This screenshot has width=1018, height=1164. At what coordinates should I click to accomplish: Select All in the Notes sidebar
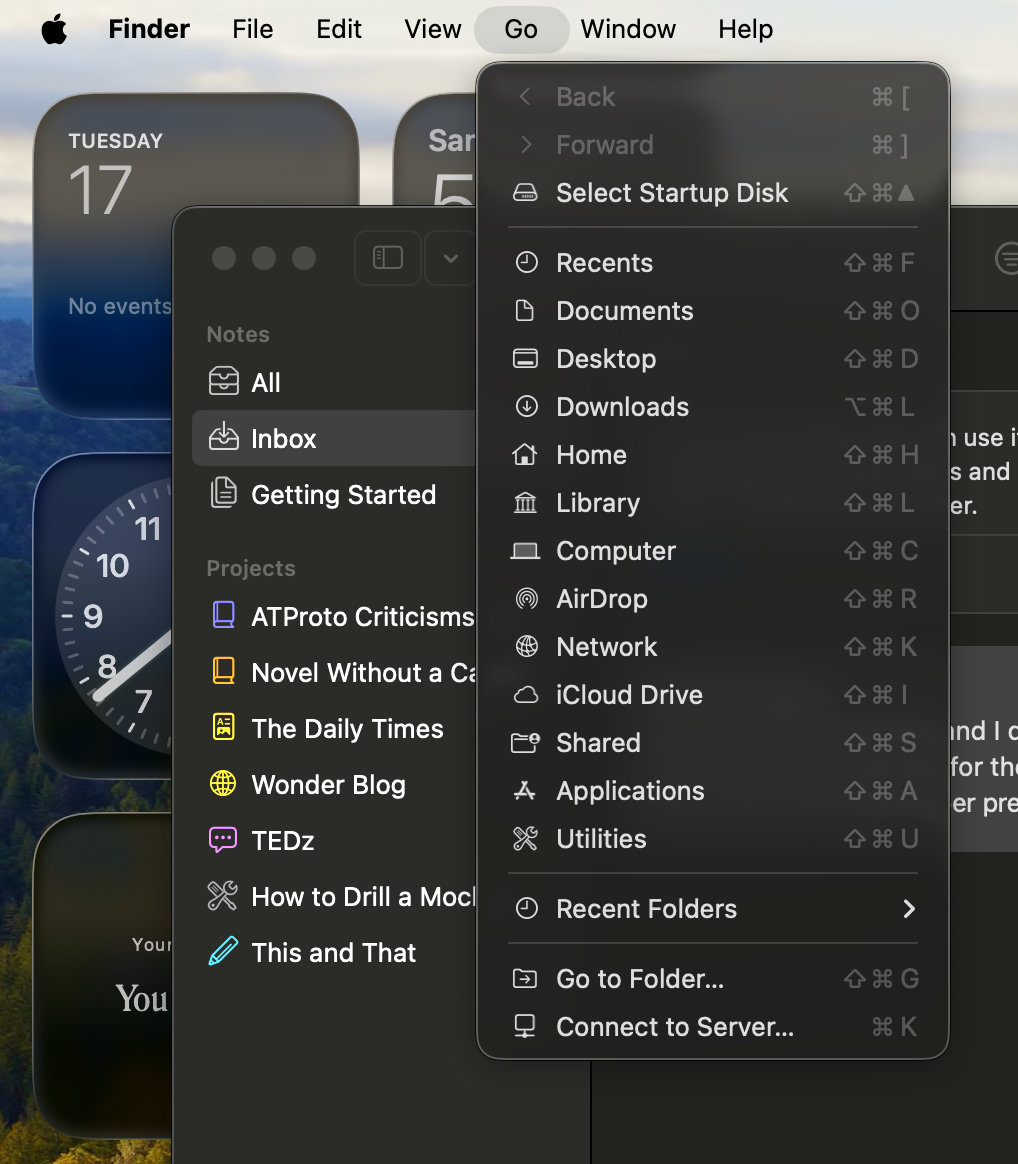[x=334, y=382]
